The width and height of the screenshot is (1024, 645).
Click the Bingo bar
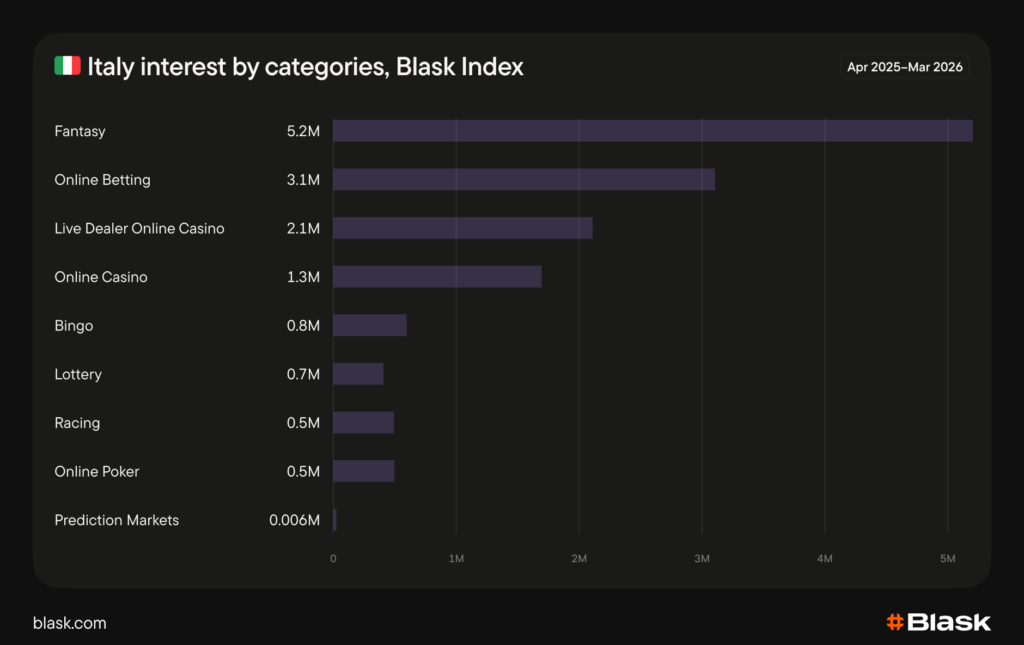pyautogui.click(x=369, y=325)
